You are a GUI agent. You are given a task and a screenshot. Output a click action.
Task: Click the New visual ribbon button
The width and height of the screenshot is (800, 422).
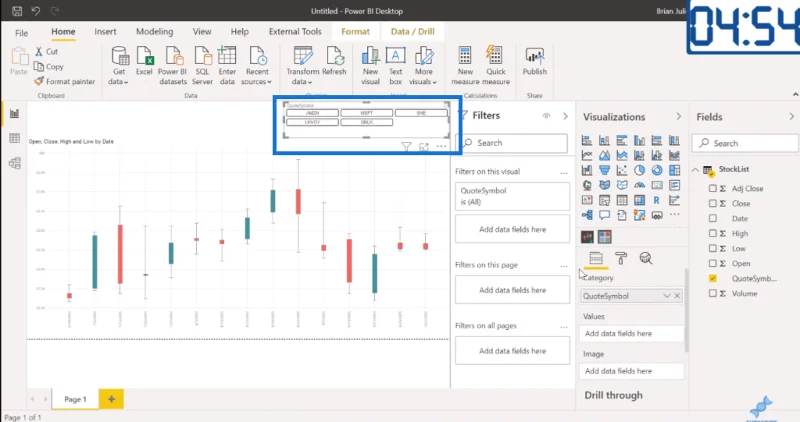tap(370, 65)
